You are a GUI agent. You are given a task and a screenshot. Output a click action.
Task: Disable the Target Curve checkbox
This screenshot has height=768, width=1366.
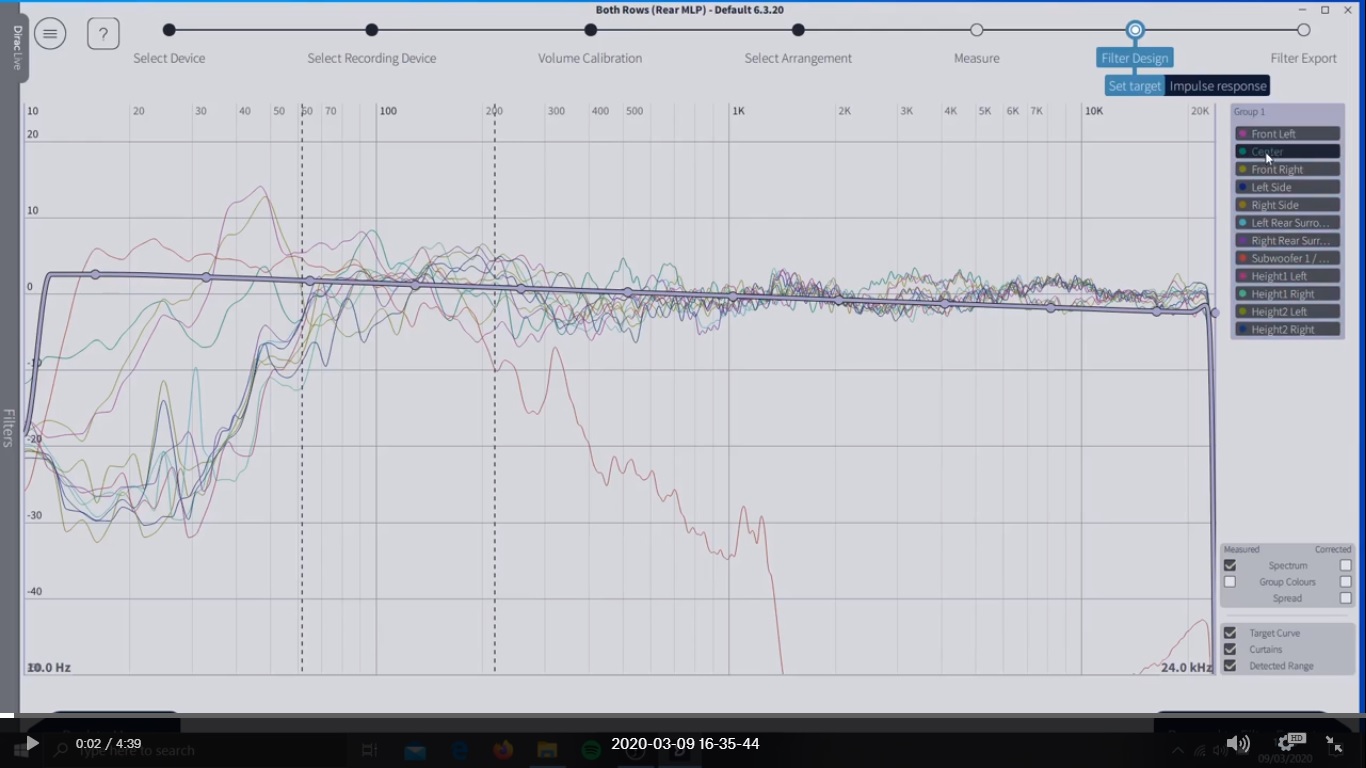[x=1230, y=633]
